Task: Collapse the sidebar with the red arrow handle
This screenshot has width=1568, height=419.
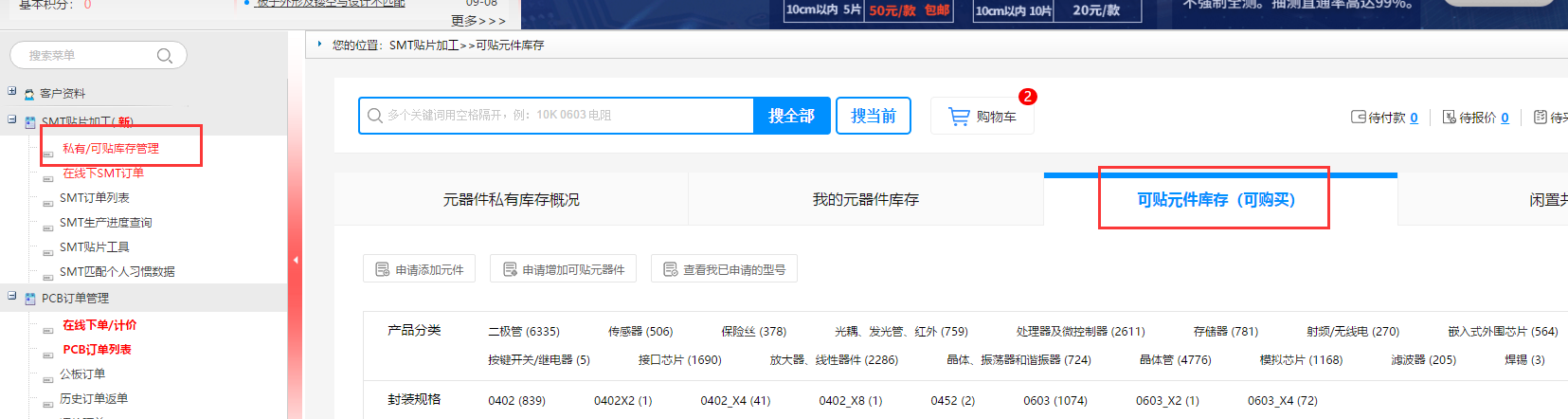Action: point(296,260)
